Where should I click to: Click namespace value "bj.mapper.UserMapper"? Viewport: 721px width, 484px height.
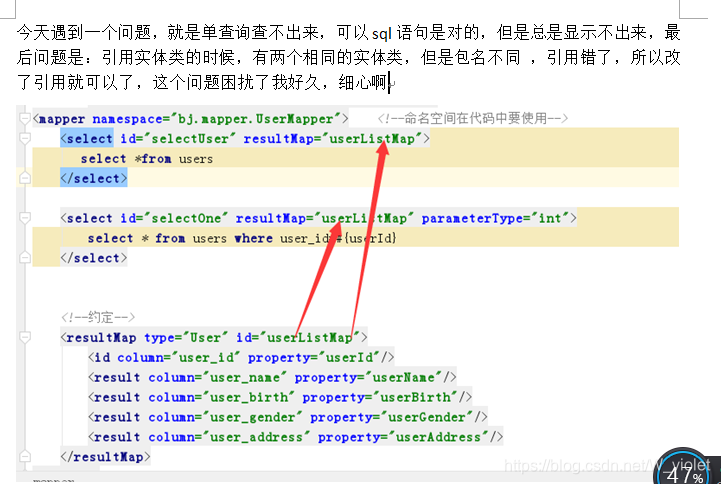[x=255, y=119]
